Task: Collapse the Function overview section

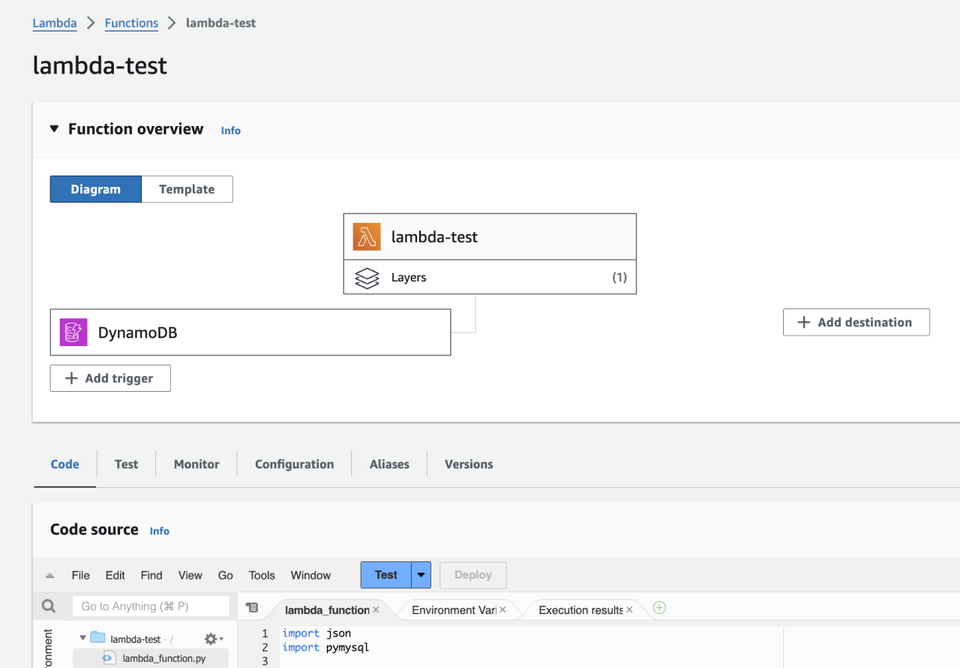Action: coord(55,128)
